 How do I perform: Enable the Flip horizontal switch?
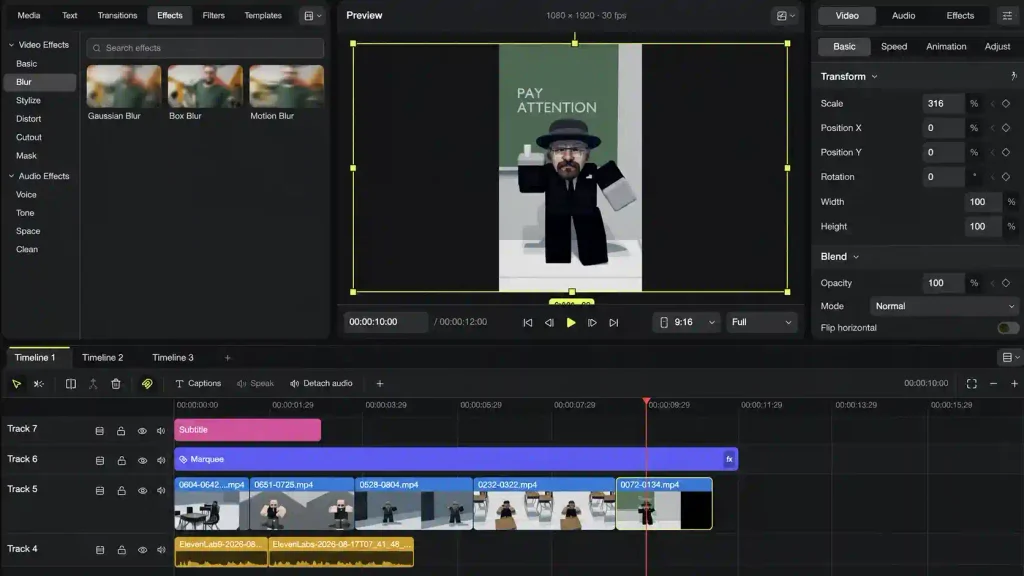1008,328
